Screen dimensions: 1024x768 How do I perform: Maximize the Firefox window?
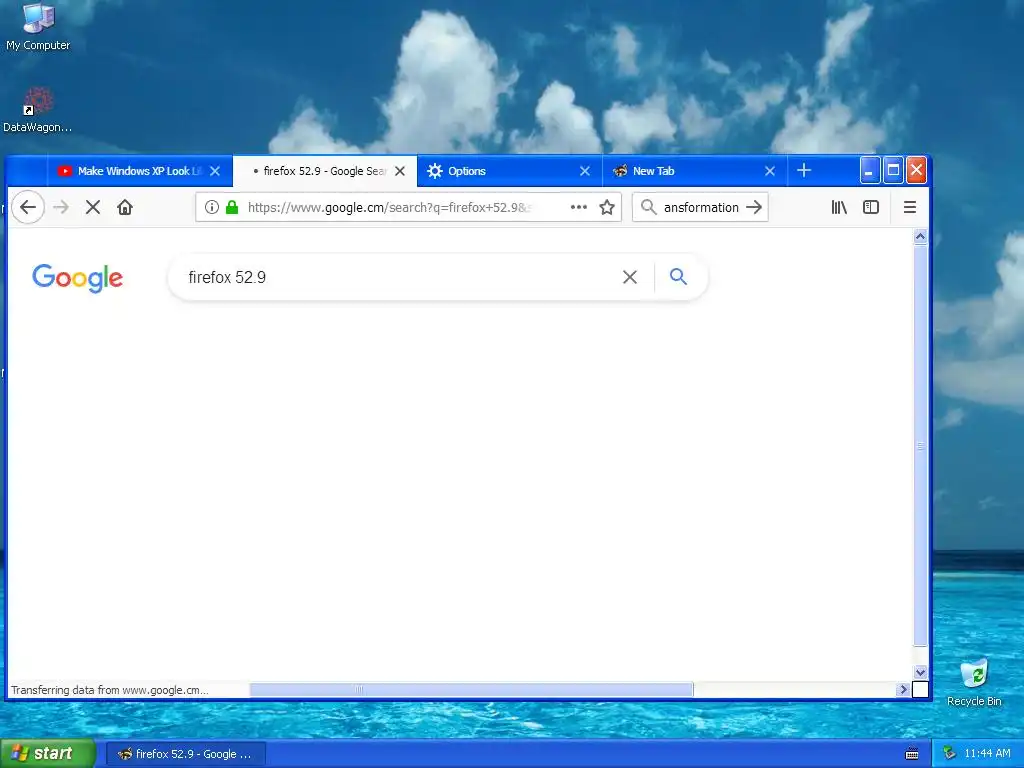point(893,170)
